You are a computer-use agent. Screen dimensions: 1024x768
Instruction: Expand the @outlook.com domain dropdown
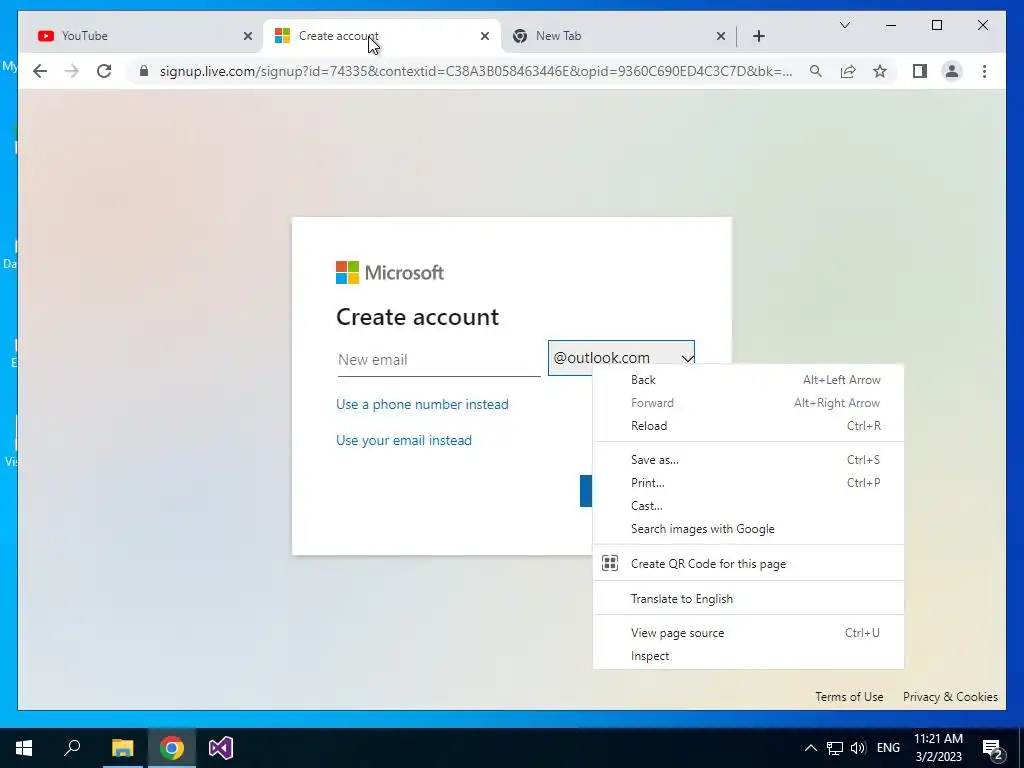[621, 358]
